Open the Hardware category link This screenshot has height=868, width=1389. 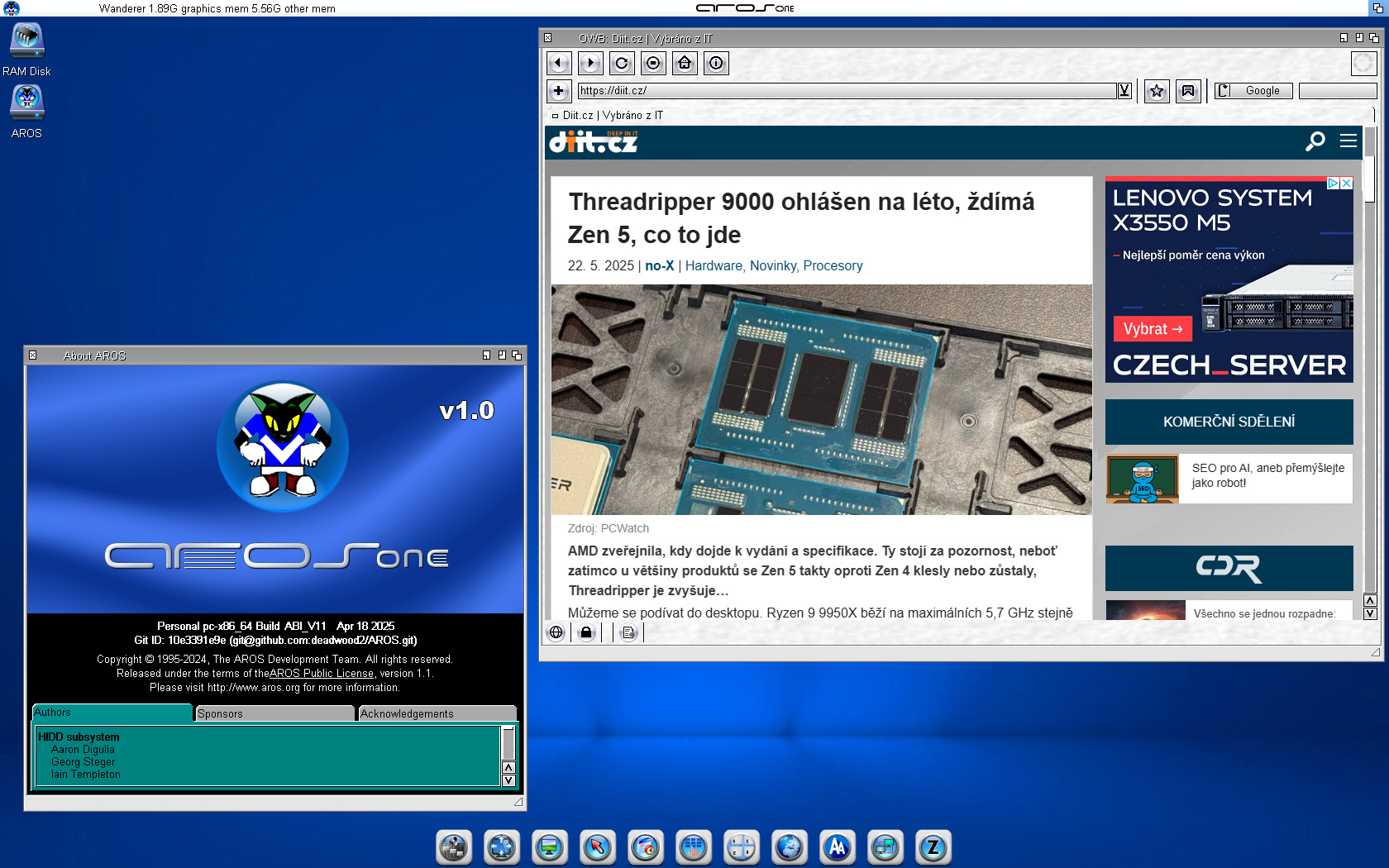tap(714, 266)
